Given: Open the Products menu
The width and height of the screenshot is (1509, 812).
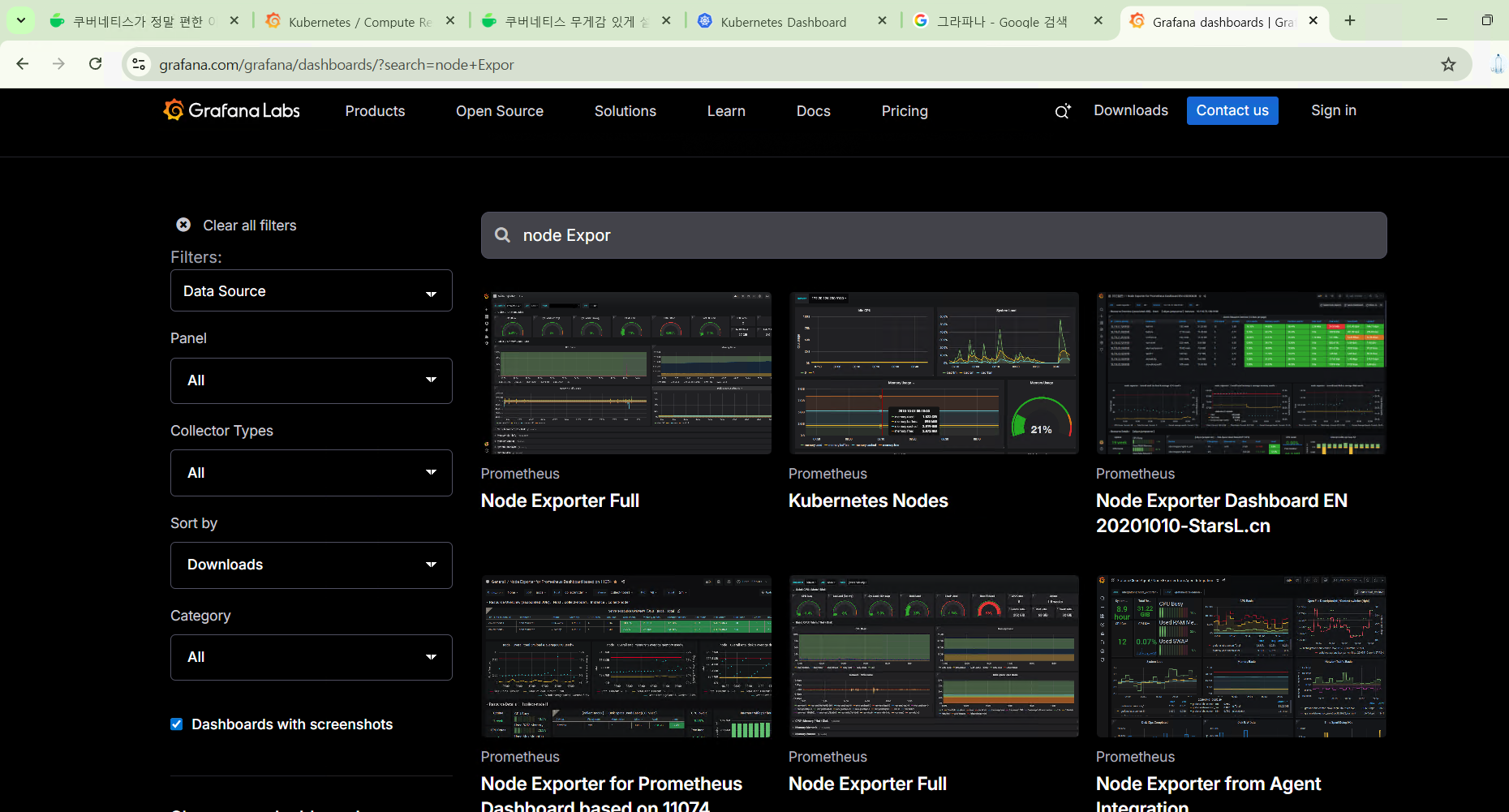Looking at the screenshot, I should click(375, 111).
